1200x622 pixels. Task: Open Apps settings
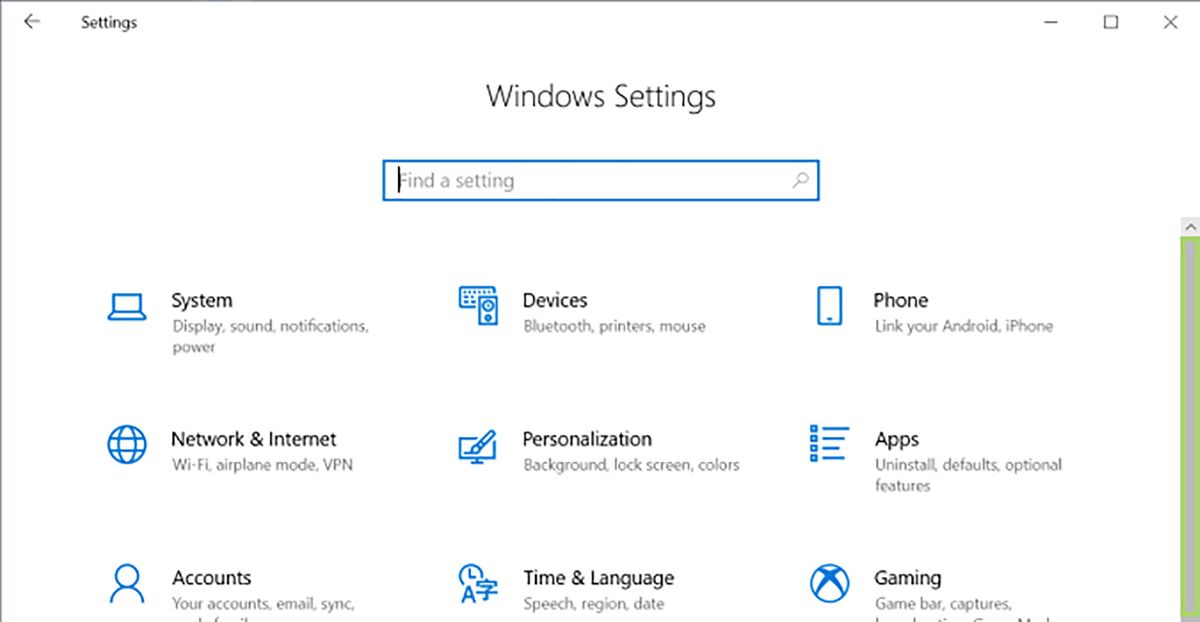click(x=896, y=439)
